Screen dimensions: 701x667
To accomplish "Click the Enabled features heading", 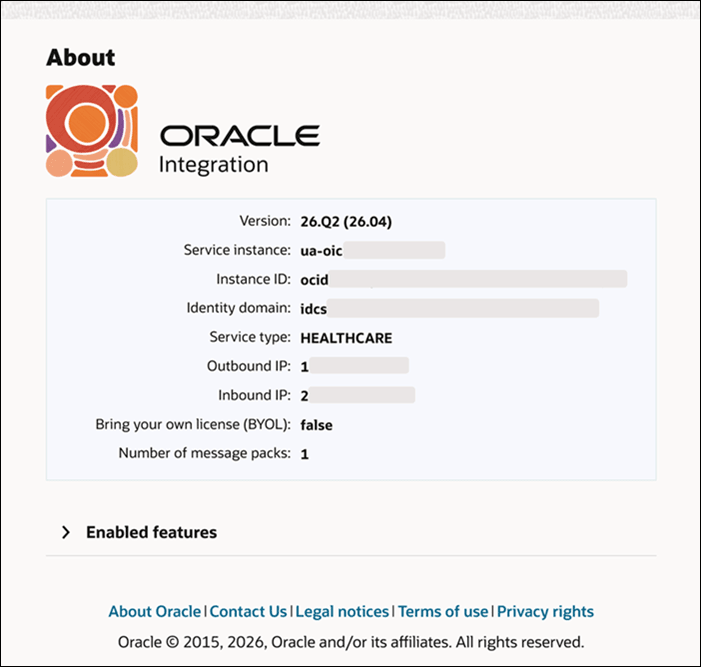I will (151, 532).
